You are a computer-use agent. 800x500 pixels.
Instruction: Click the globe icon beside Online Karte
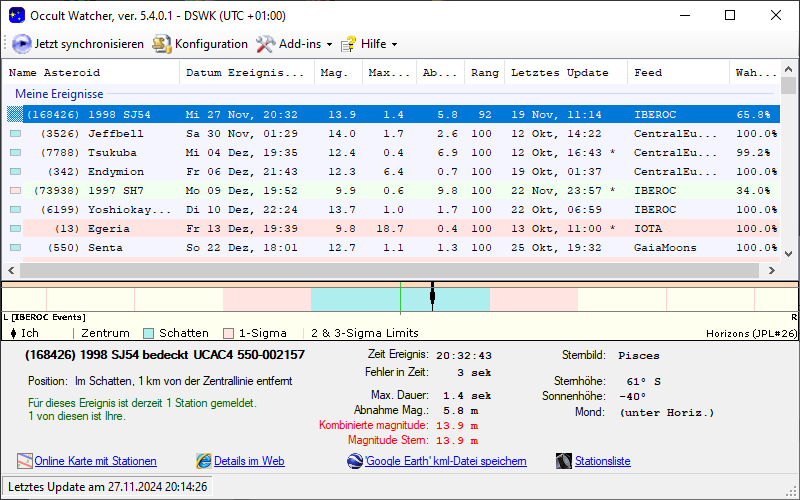(25, 461)
